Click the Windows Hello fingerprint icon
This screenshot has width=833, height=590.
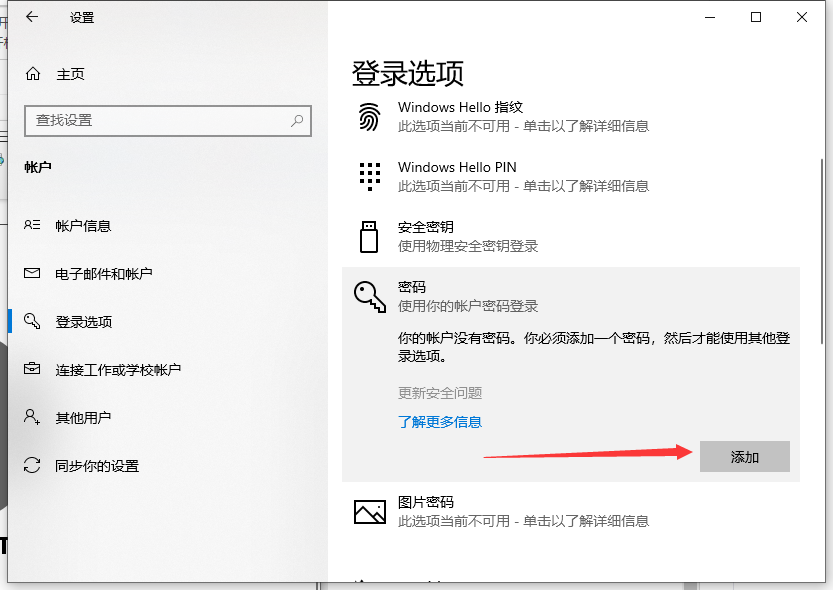click(370, 116)
